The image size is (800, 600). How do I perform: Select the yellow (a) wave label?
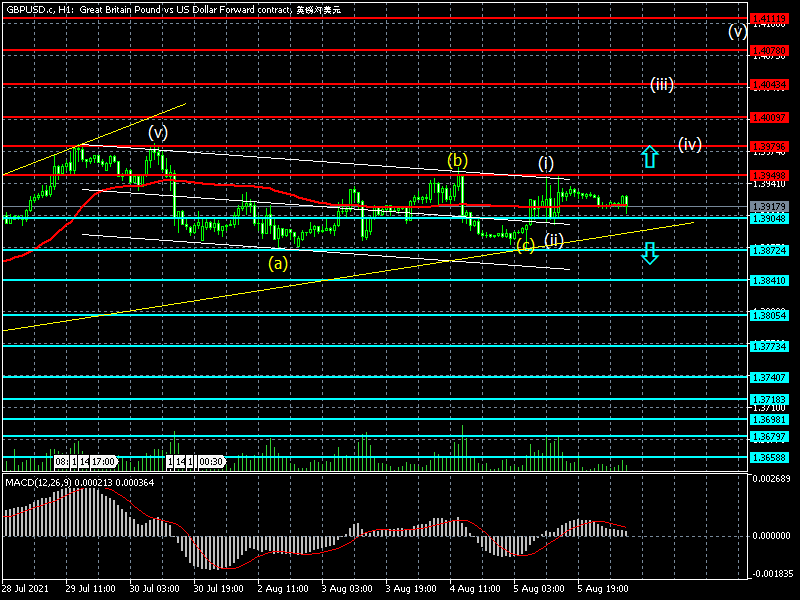pyautogui.click(x=278, y=264)
